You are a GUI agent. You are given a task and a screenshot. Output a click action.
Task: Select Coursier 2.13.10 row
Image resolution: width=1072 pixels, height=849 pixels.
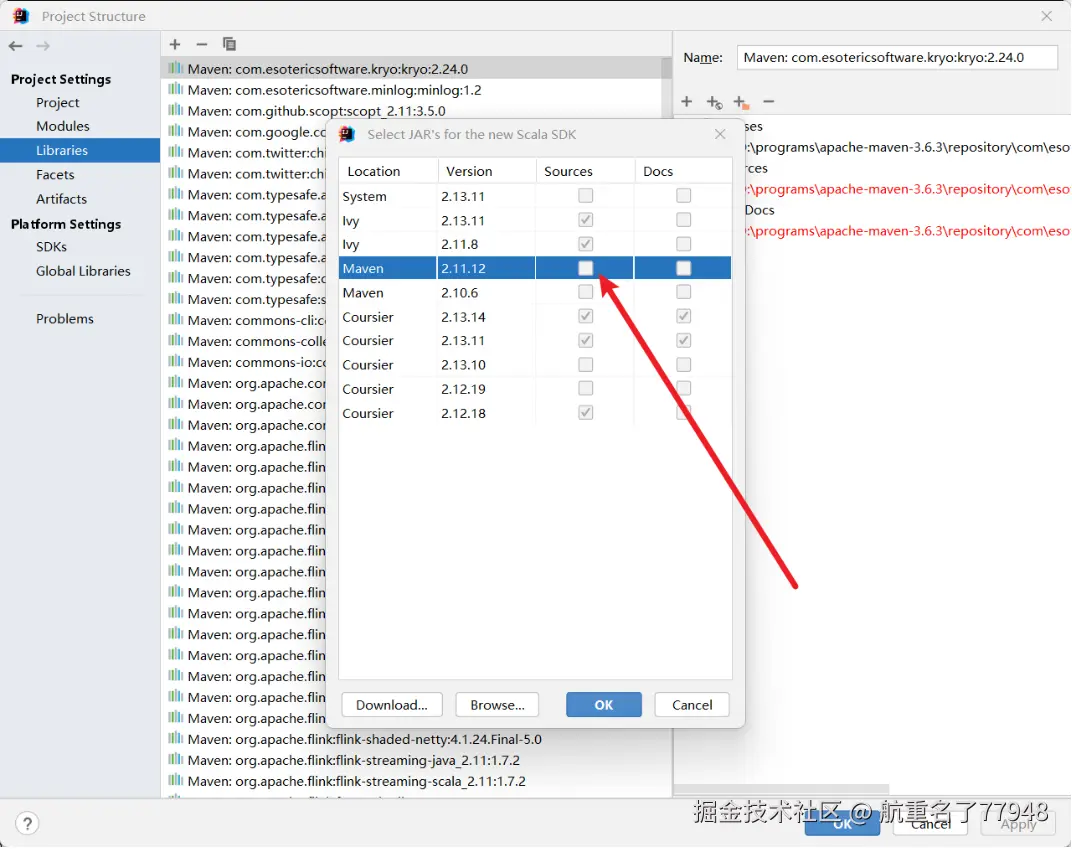pos(535,365)
